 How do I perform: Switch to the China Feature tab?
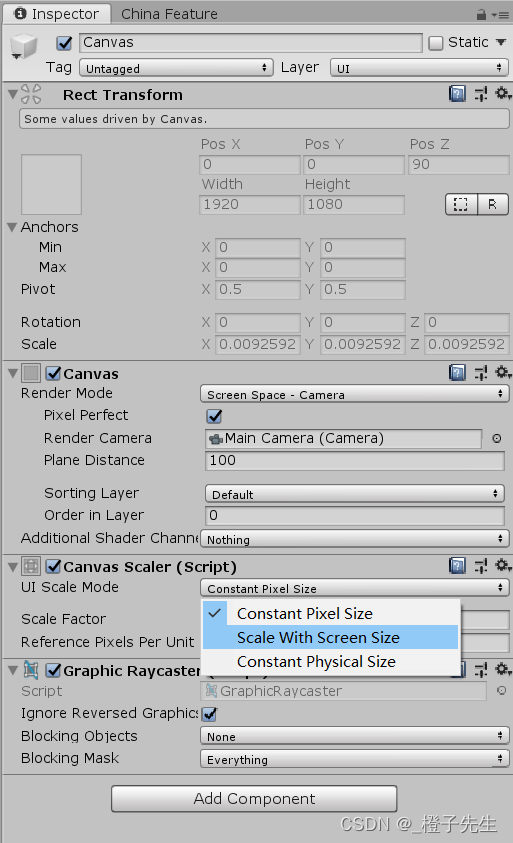(169, 13)
